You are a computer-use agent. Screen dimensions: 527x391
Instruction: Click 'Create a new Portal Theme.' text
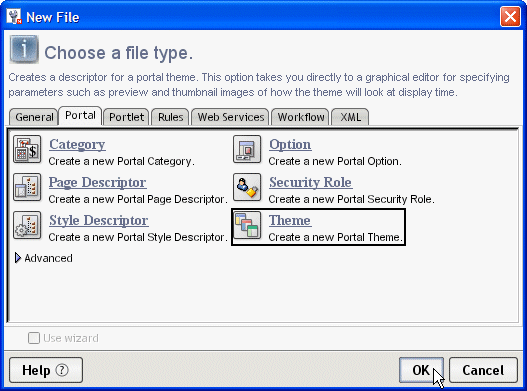[335, 237]
